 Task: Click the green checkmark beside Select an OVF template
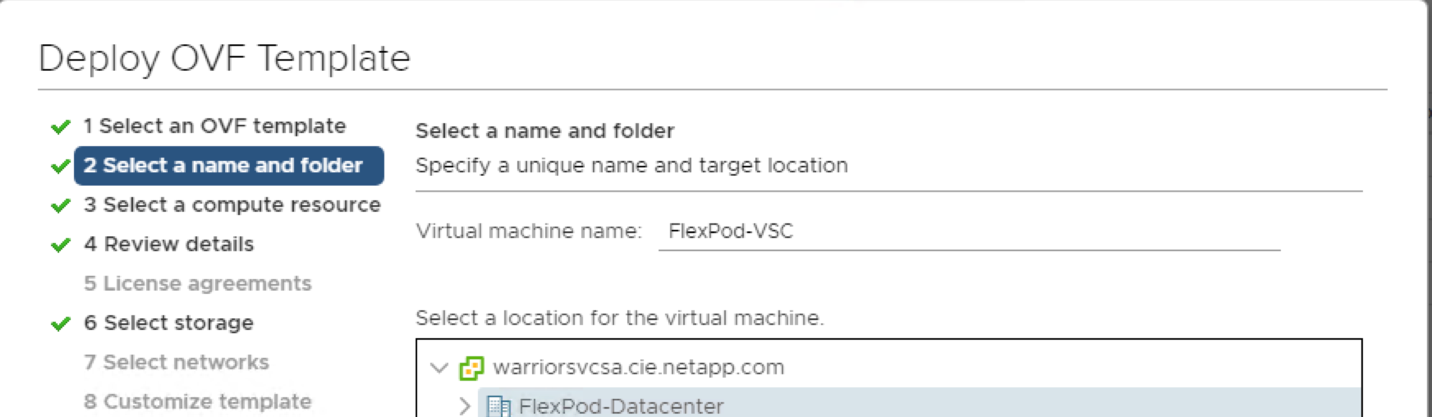click(61, 127)
